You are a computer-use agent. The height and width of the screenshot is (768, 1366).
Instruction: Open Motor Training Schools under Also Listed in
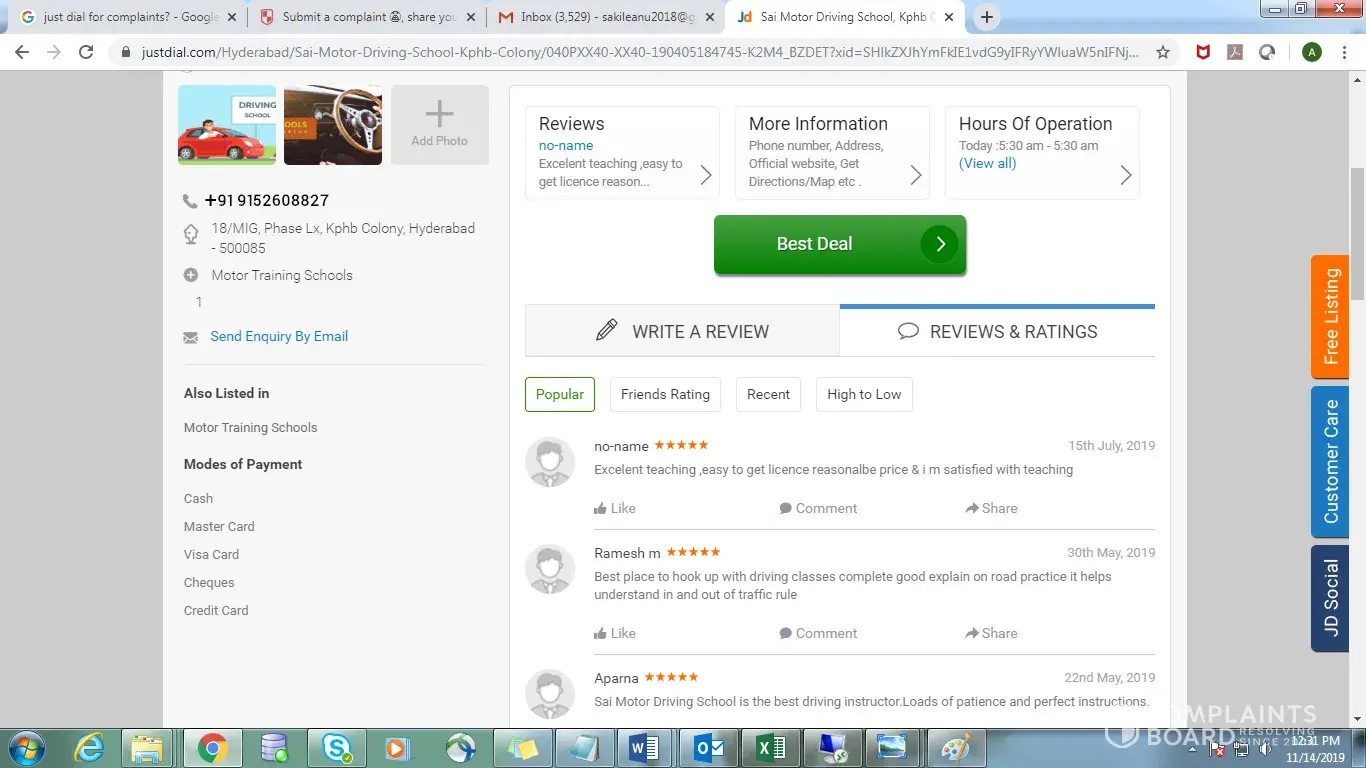click(x=250, y=427)
